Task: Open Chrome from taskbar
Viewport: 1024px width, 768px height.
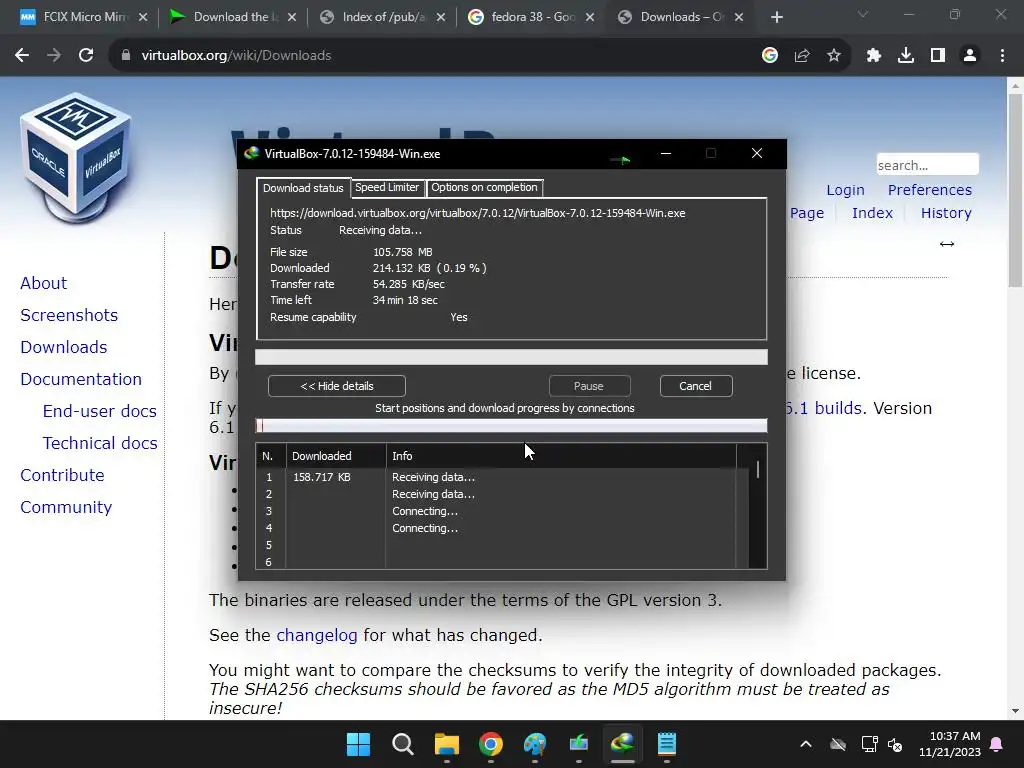Action: click(x=490, y=744)
